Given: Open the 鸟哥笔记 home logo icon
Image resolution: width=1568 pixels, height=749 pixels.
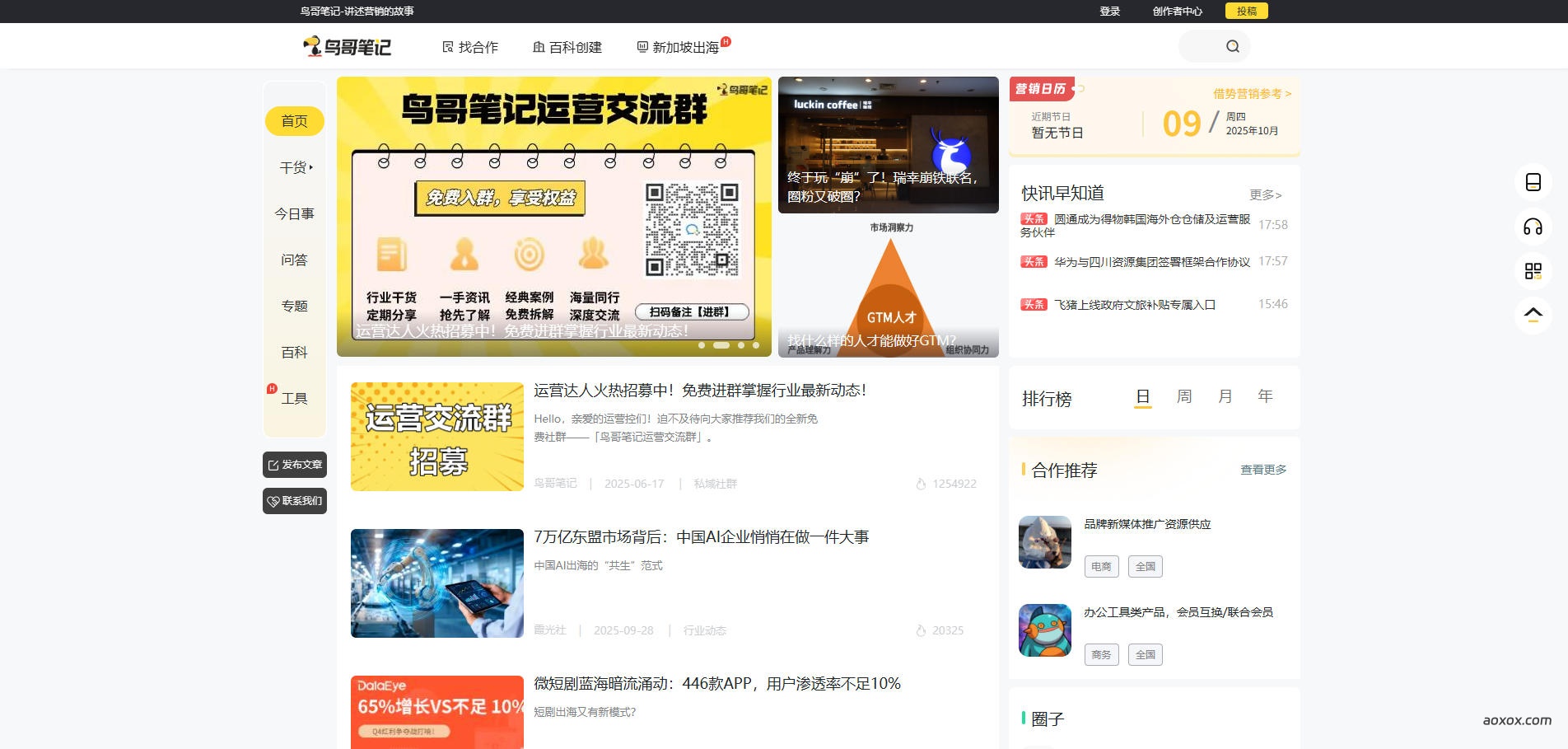Looking at the screenshot, I should [314, 45].
